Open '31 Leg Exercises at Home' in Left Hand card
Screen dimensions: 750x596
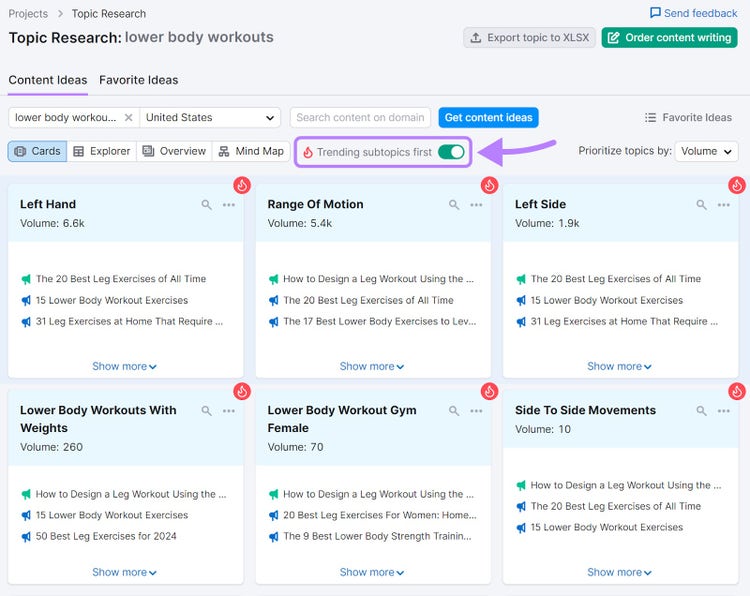pos(129,321)
